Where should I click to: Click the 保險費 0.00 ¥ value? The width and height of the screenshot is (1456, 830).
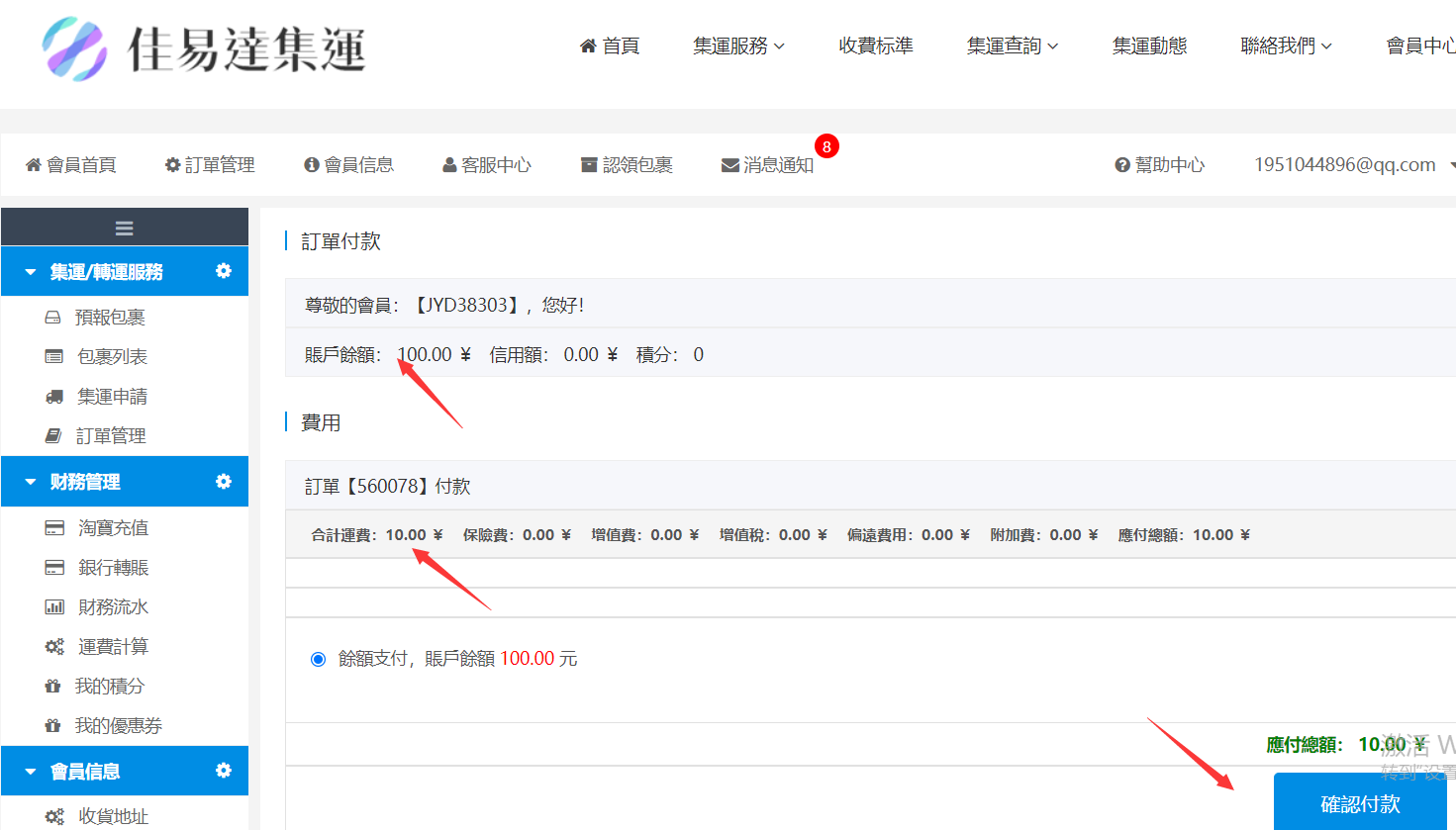pos(546,534)
